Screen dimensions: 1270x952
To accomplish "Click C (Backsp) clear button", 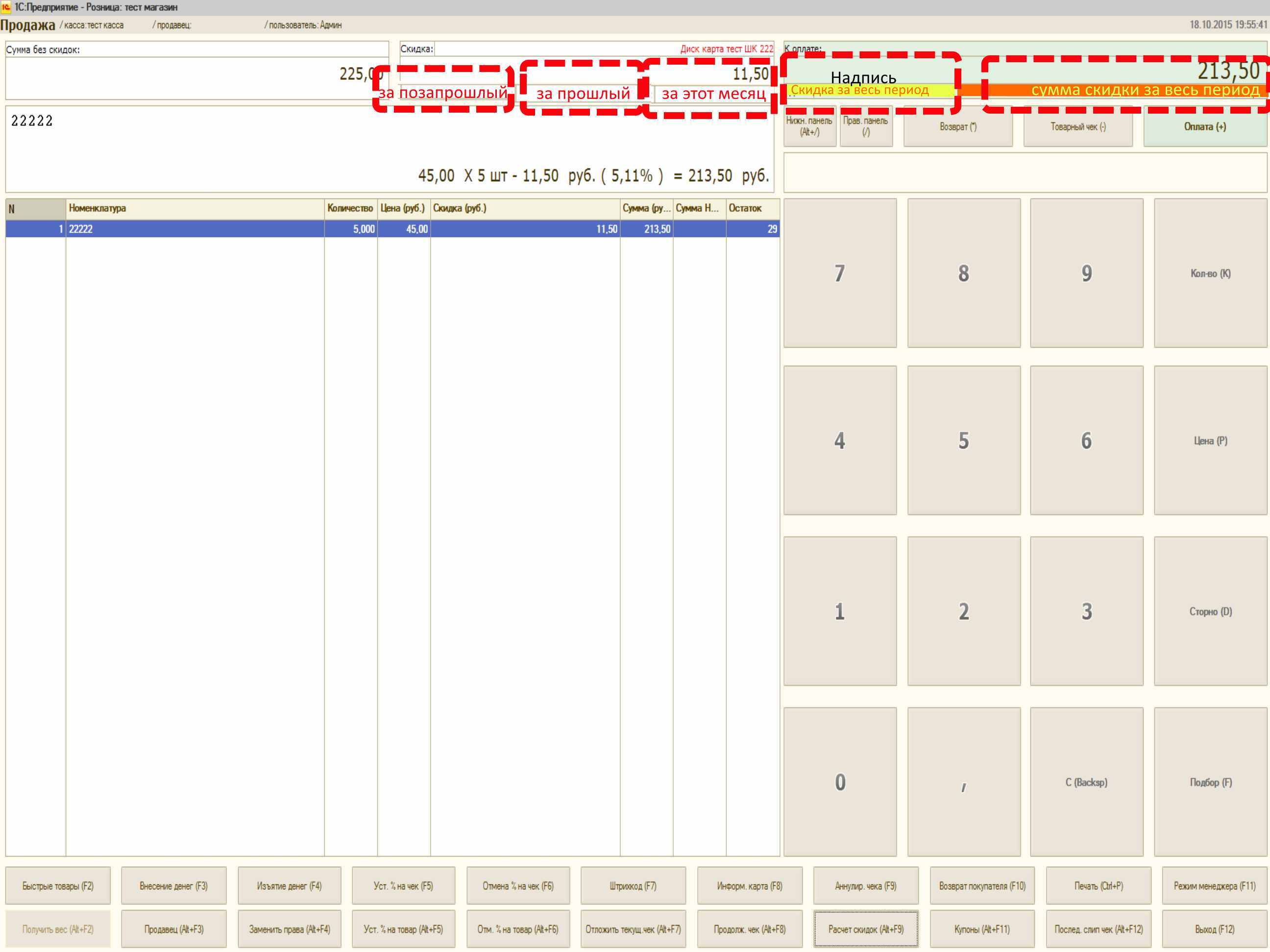I will click(1086, 782).
